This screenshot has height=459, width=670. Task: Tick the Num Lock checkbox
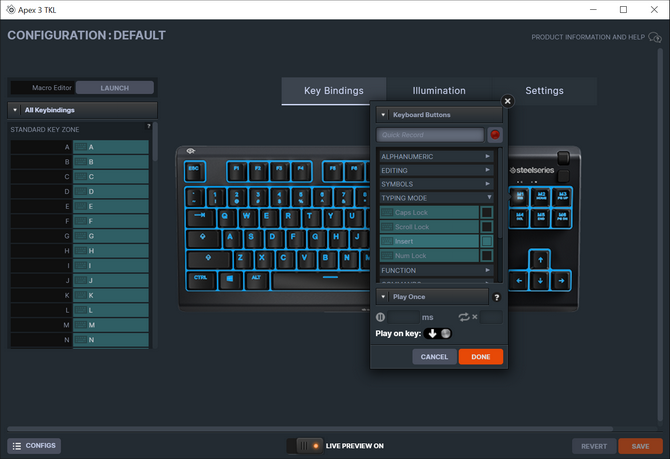pyautogui.click(x=487, y=256)
